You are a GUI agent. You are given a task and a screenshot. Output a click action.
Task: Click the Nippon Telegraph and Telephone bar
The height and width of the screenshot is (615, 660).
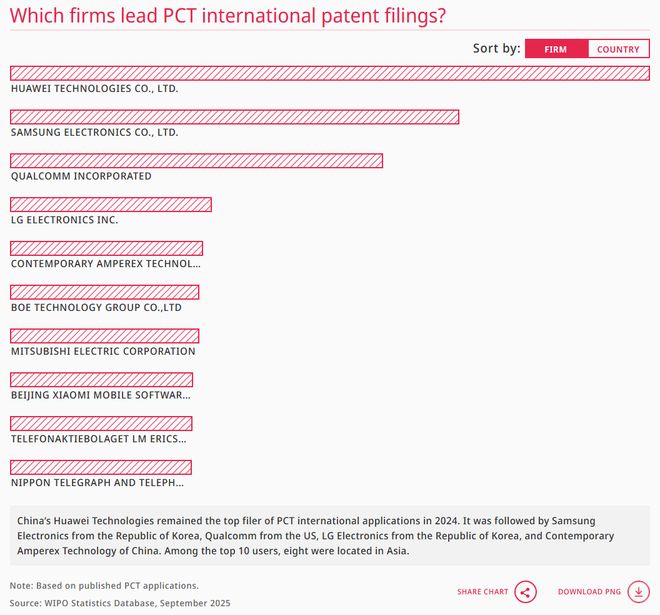tap(100, 467)
